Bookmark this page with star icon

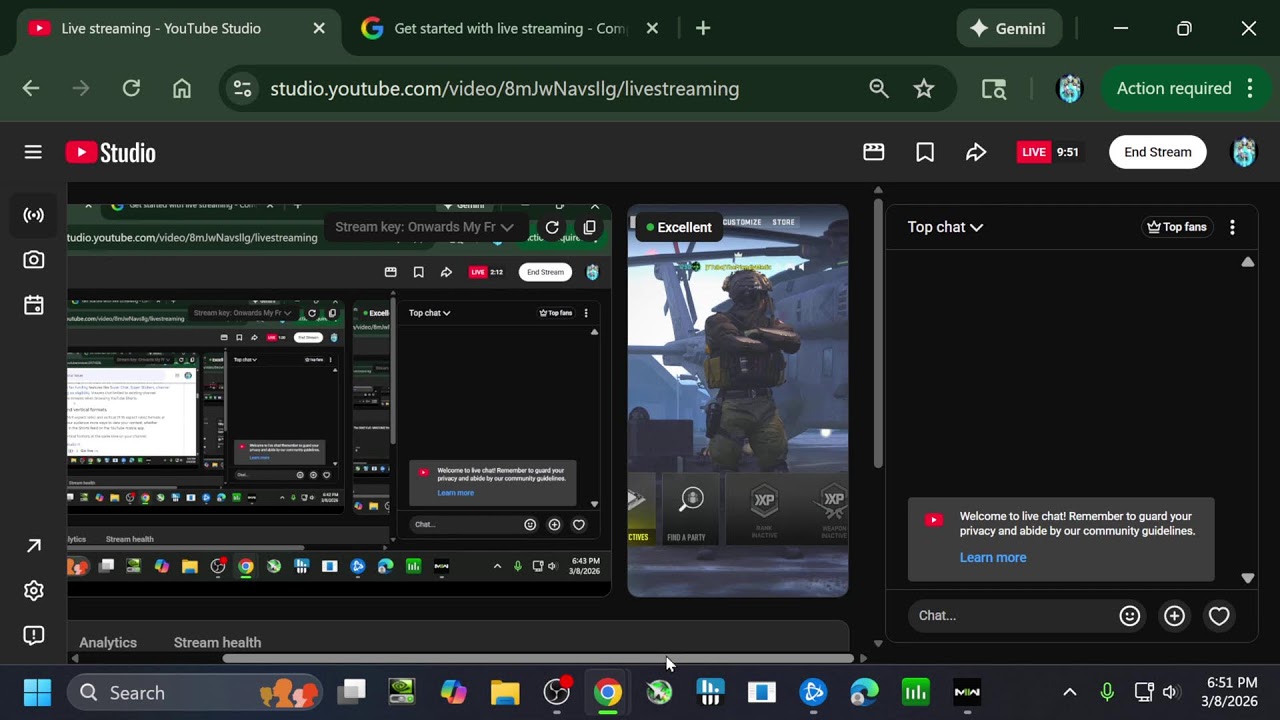(924, 89)
